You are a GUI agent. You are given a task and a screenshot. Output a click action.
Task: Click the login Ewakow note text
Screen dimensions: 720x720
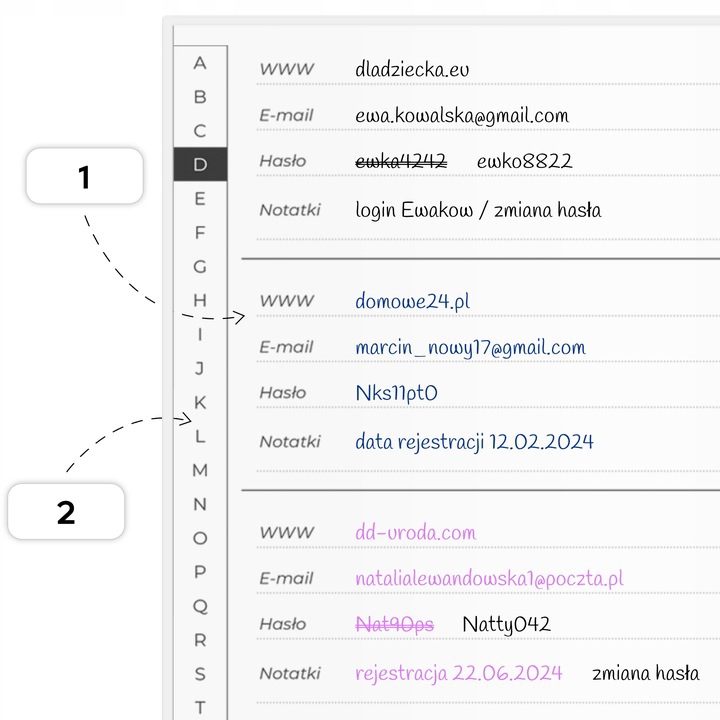(x=478, y=211)
